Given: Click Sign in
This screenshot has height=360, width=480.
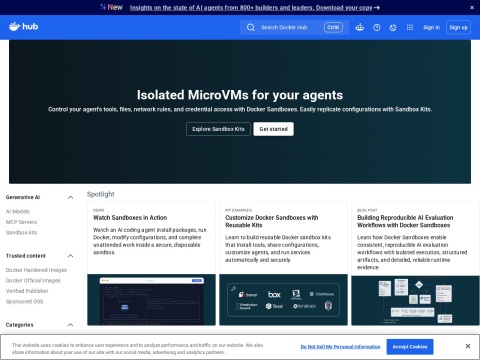Looking at the screenshot, I should [431, 27].
